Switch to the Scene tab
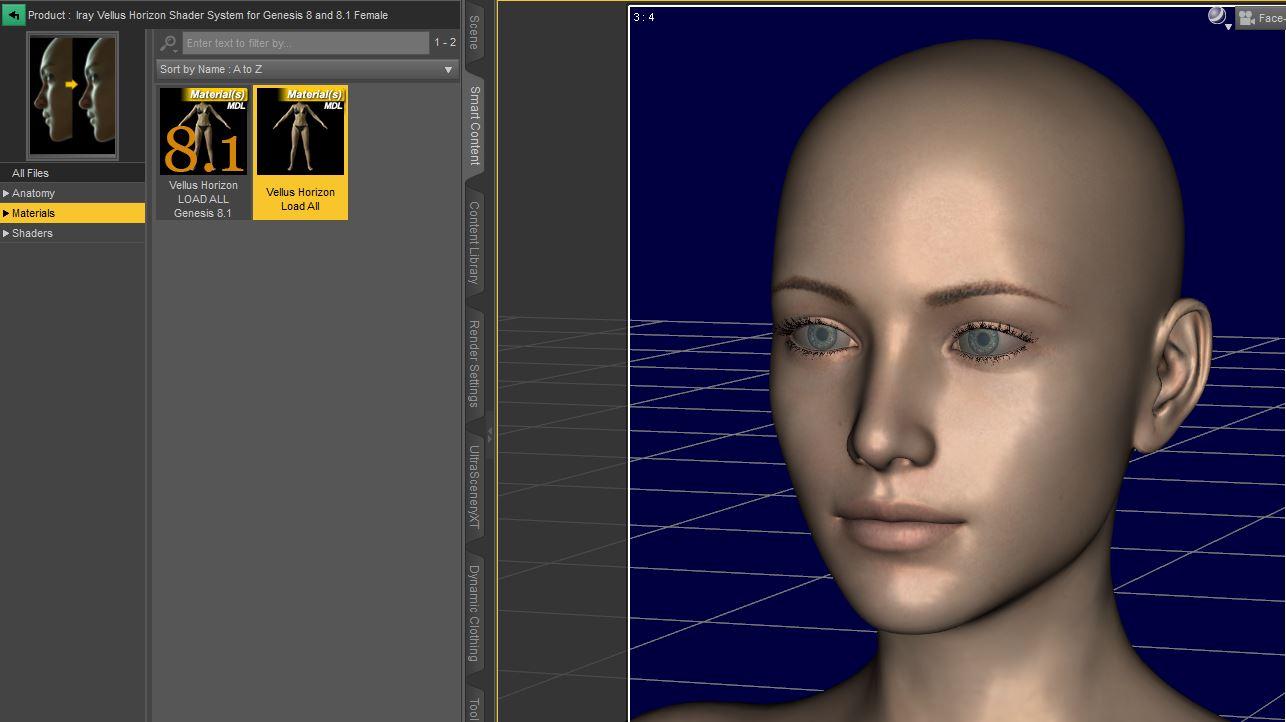 point(474,32)
